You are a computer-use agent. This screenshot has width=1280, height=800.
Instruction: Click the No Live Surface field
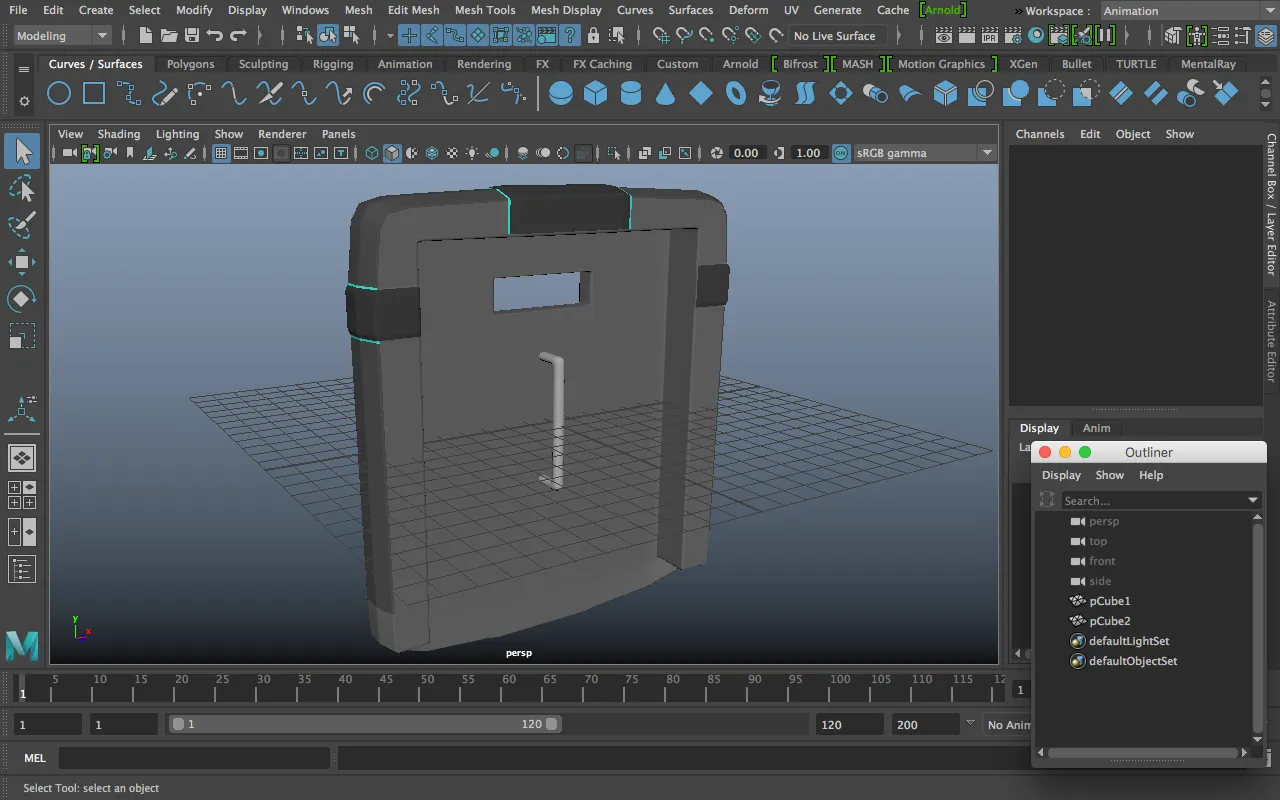coord(835,36)
